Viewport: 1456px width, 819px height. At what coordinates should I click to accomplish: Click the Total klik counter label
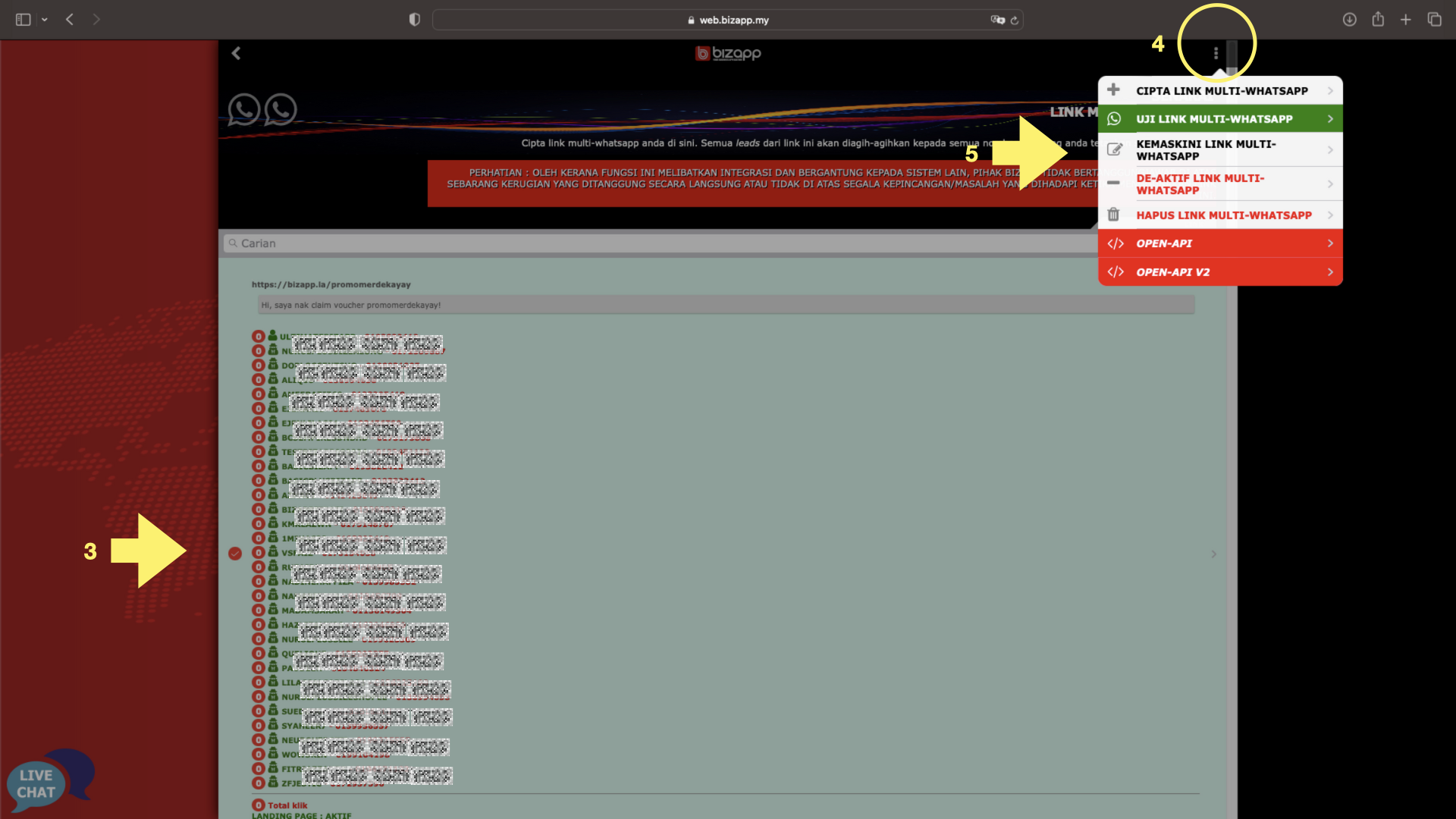tap(287, 805)
